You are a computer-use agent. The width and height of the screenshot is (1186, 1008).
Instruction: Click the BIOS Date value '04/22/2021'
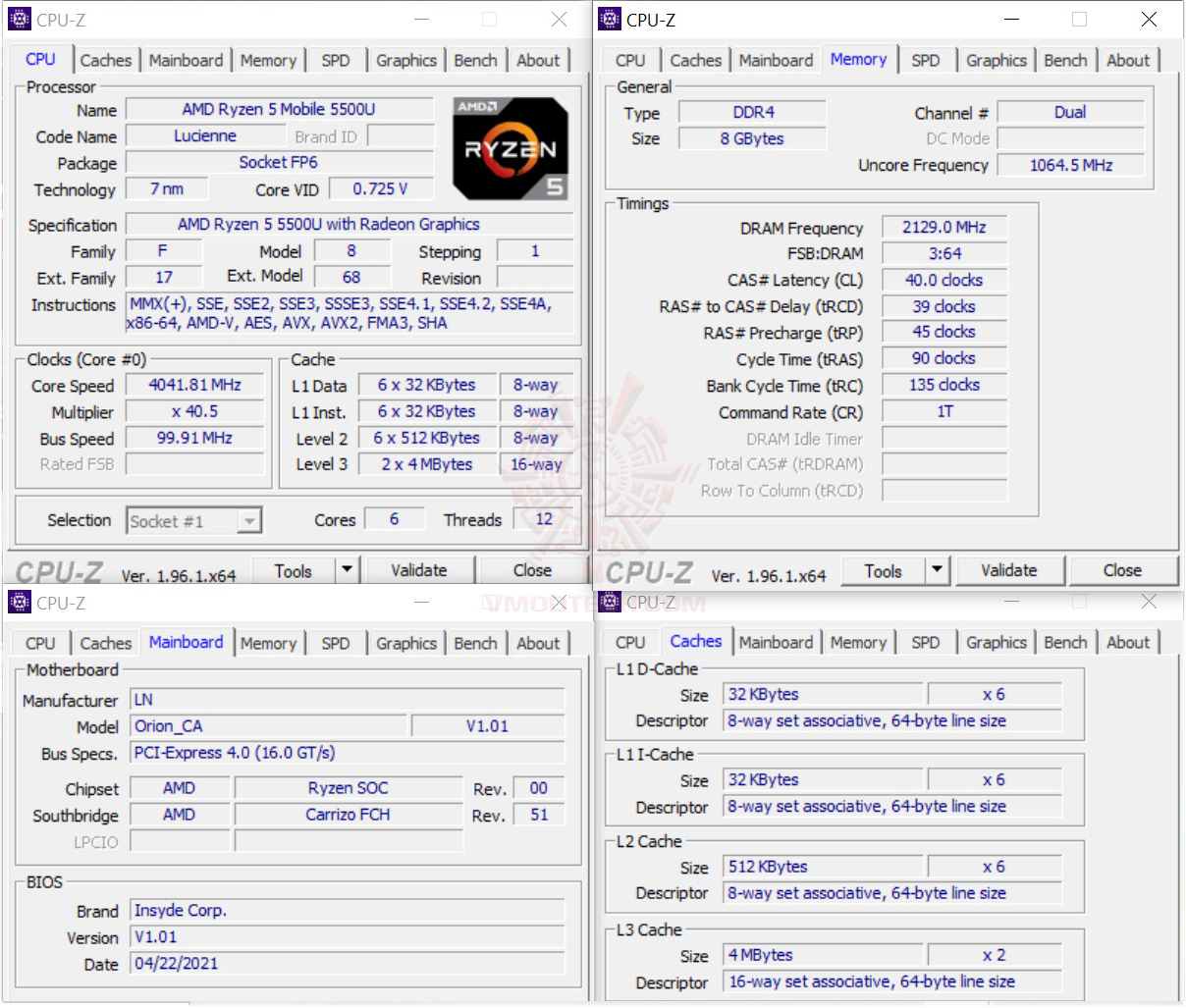(349, 963)
